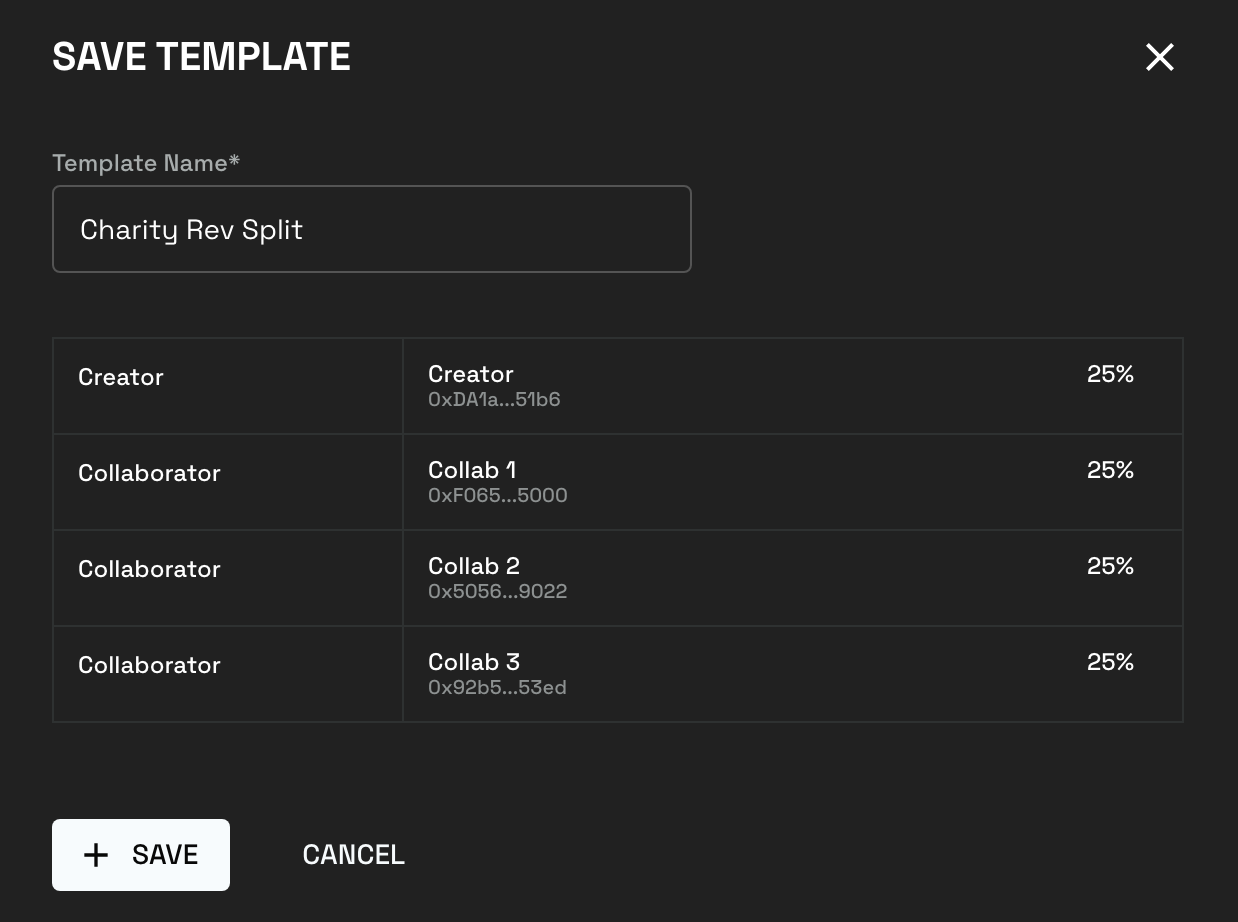Select the Collab 2 name entry
This screenshot has width=1238, height=922.
point(473,566)
